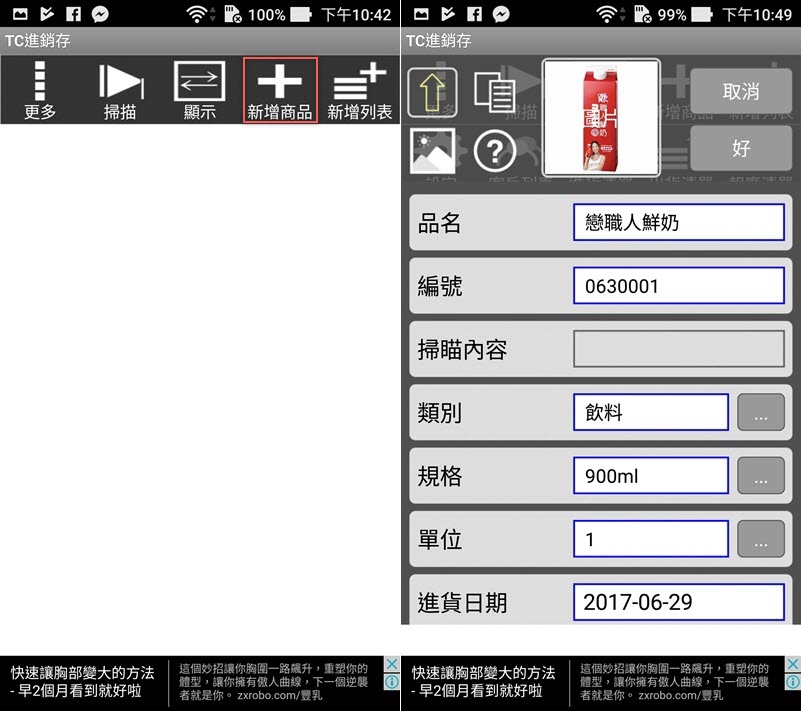
Task: Select the 掃描 barcode scan icon
Action: tap(119, 90)
